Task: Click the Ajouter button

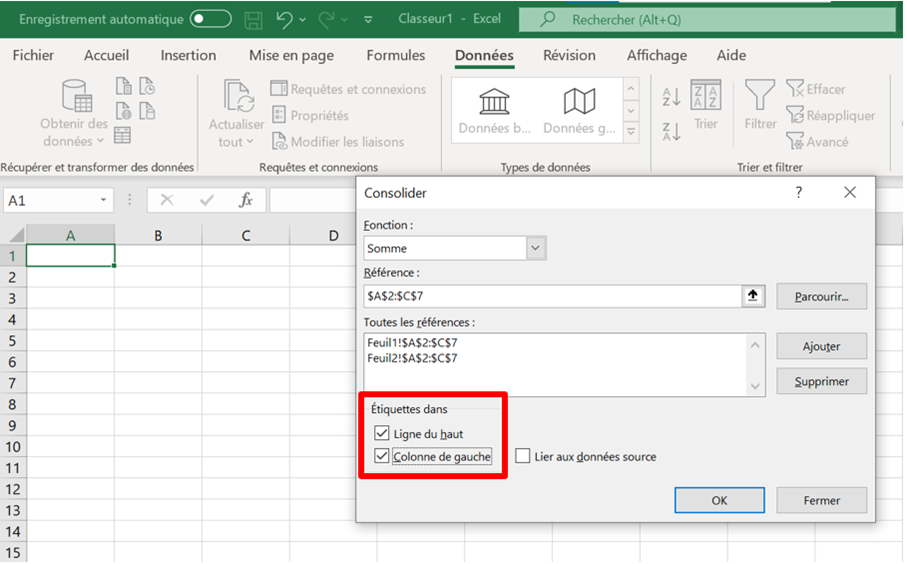Action: click(x=821, y=346)
